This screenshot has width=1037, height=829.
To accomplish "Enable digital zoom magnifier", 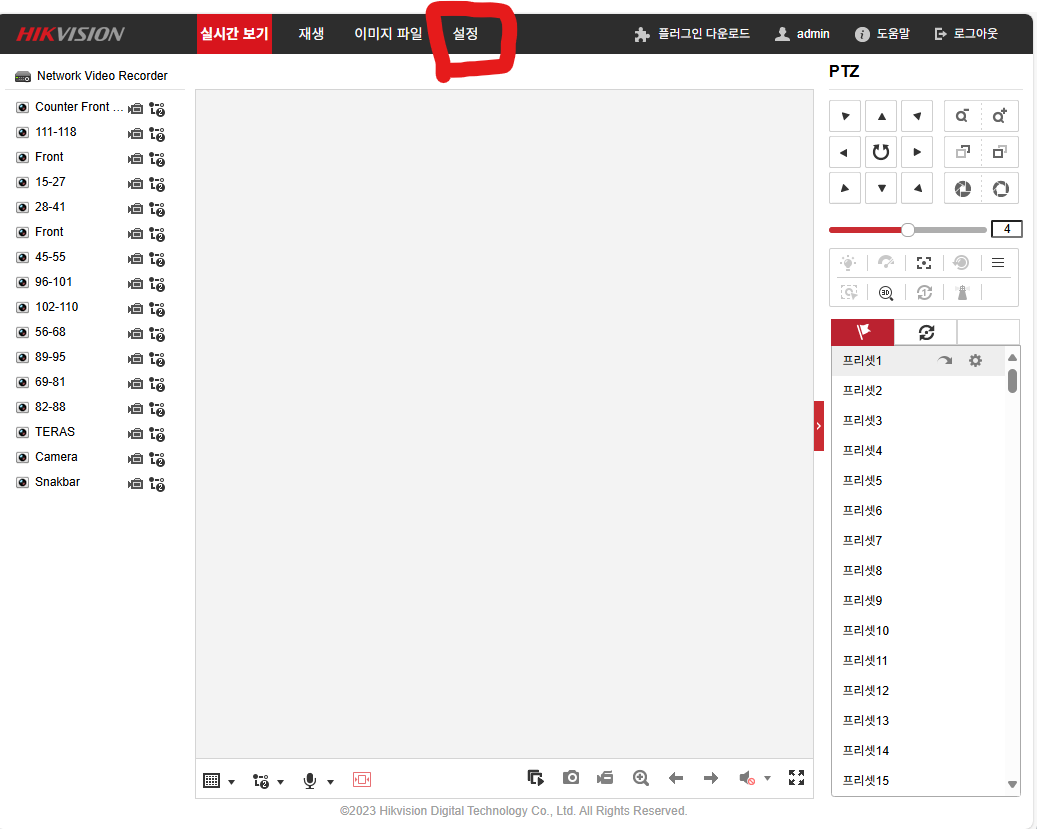I will (640, 778).
